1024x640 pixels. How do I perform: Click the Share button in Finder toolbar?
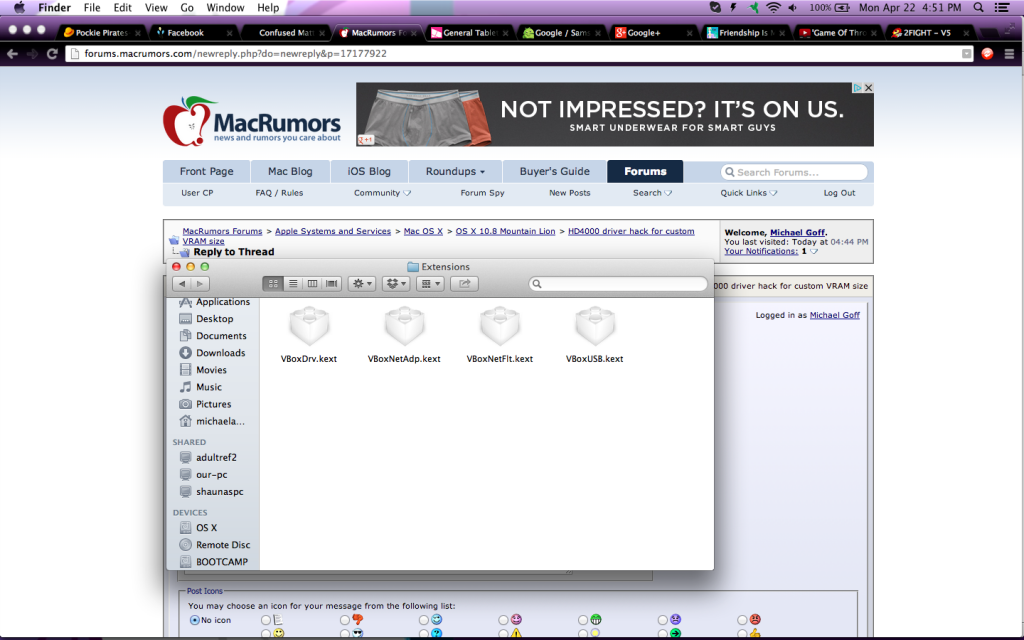pos(464,283)
